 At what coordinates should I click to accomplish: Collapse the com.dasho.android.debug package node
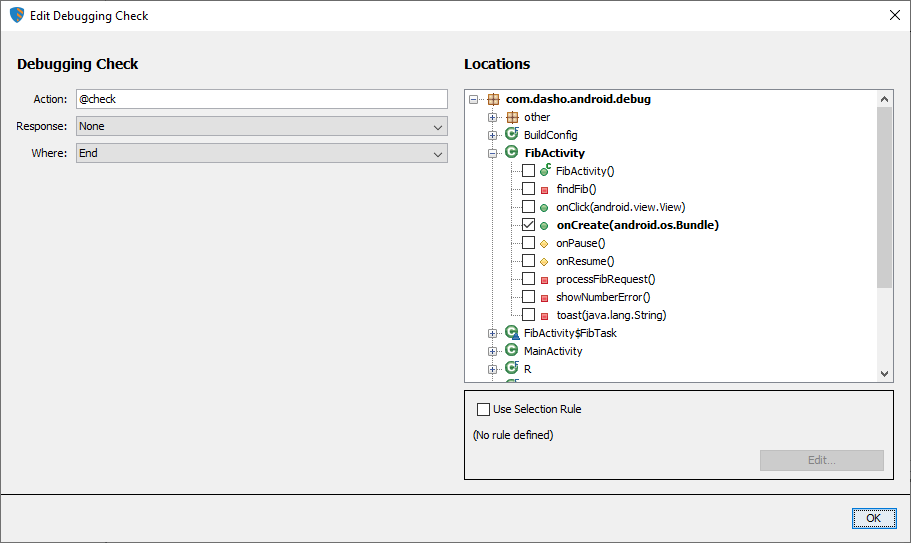pos(474,99)
